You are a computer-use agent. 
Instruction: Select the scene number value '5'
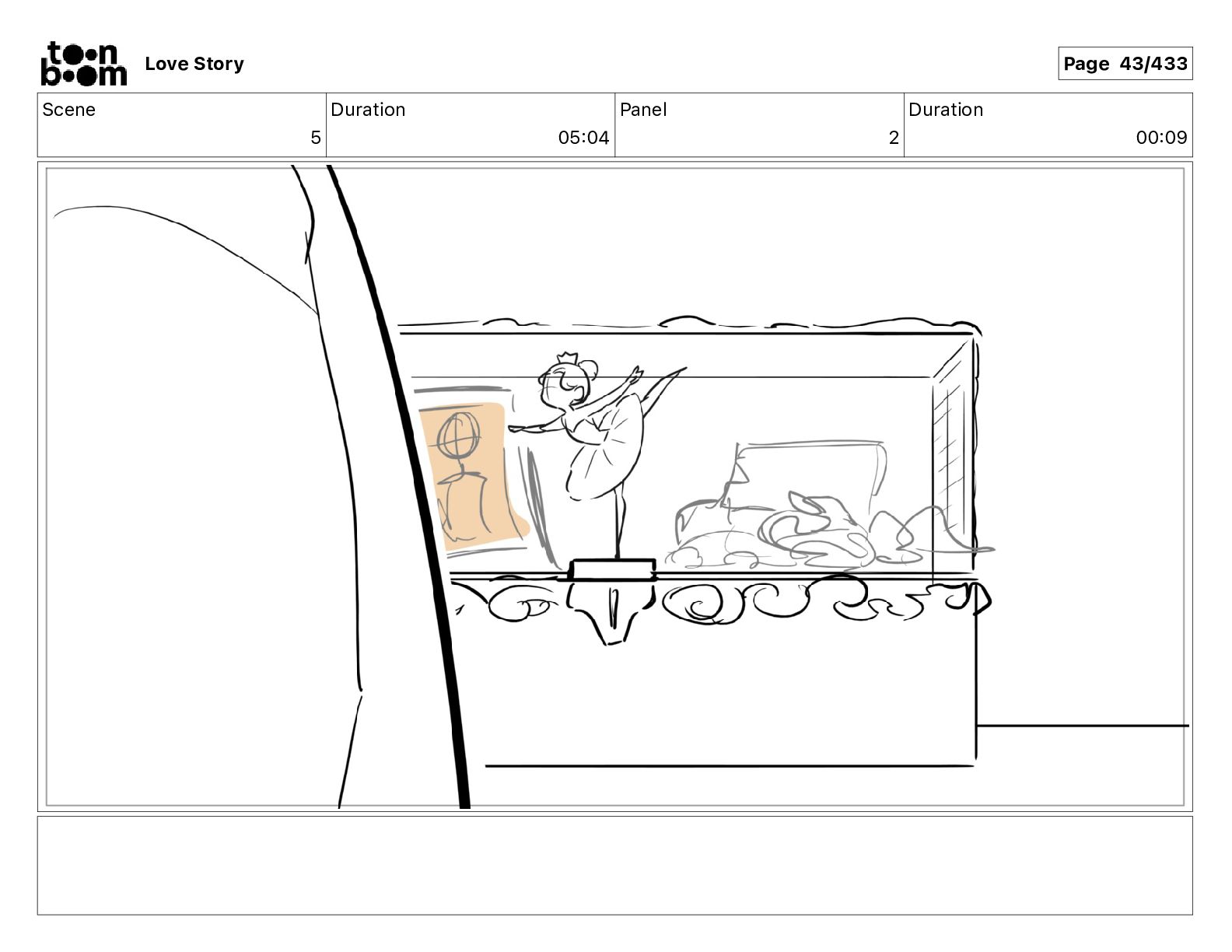click(x=315, y=138)
